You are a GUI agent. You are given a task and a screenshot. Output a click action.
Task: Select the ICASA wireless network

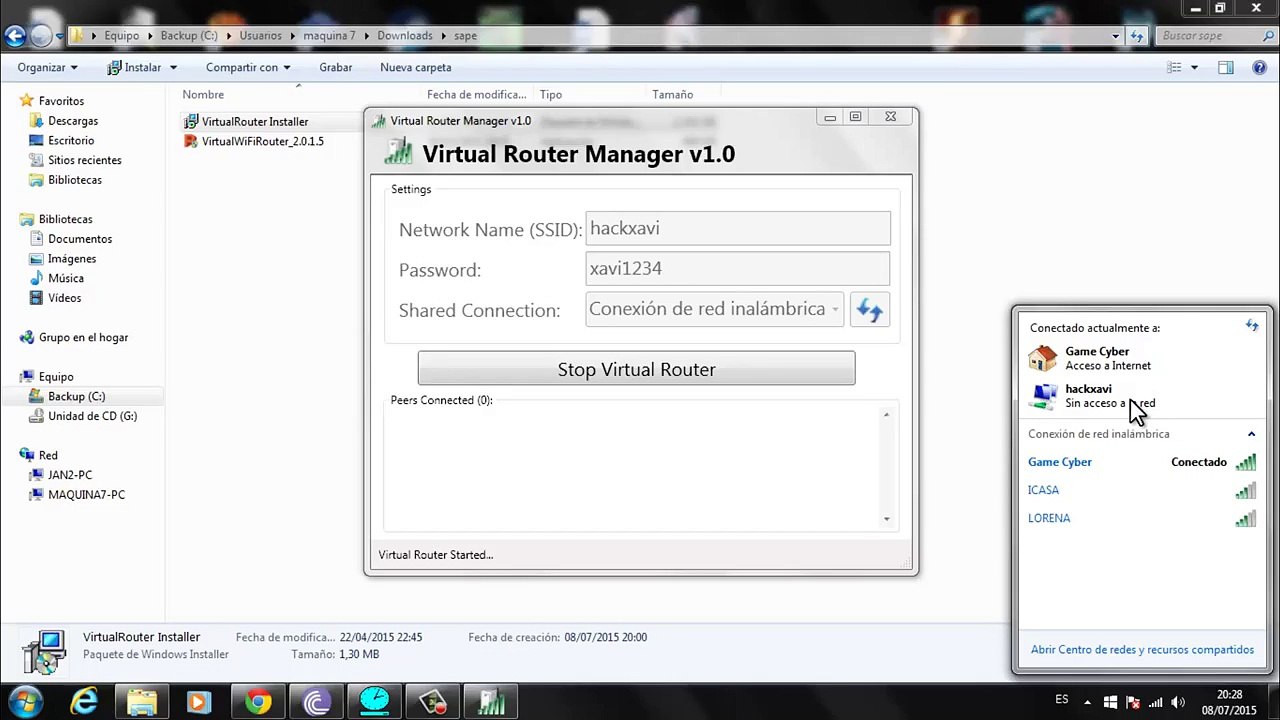coord(1142,490)
